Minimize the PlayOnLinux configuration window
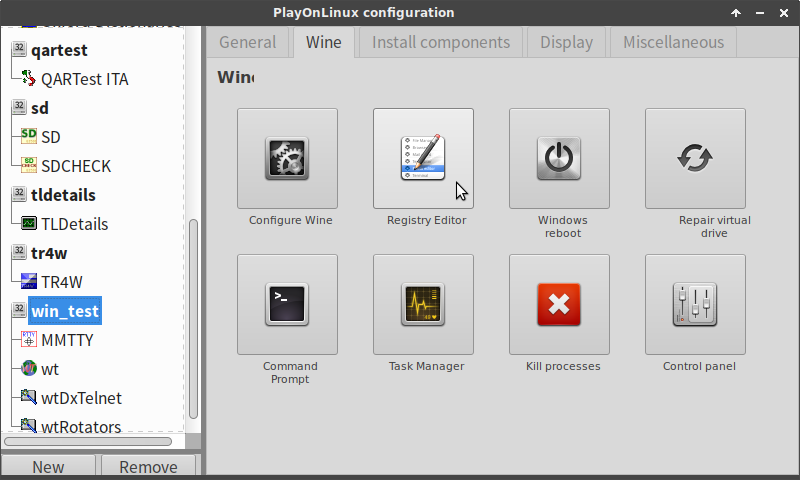Screen dimensions: 800x480 760,13
